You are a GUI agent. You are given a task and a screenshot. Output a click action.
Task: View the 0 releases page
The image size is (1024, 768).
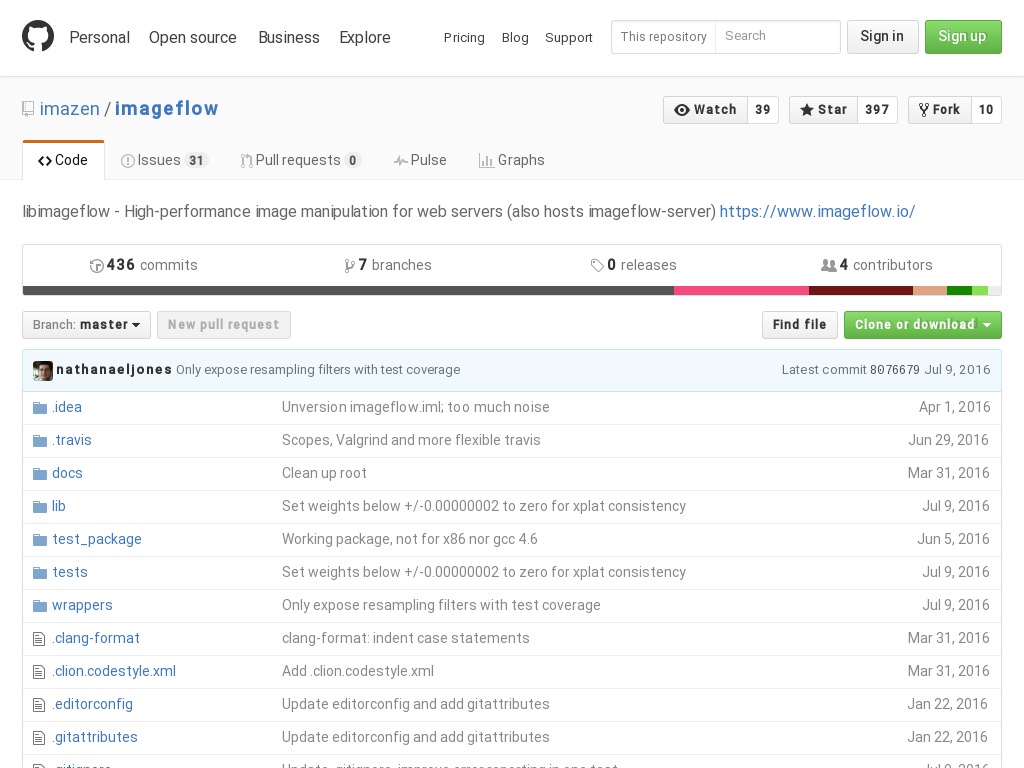coord(633,265)
